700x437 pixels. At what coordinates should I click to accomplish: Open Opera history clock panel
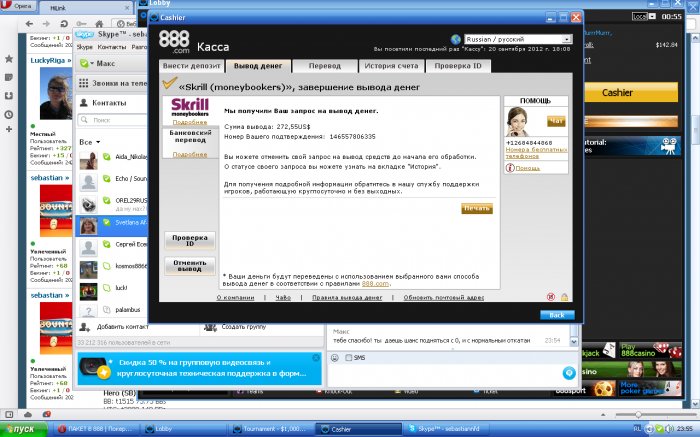pos(8,114)
